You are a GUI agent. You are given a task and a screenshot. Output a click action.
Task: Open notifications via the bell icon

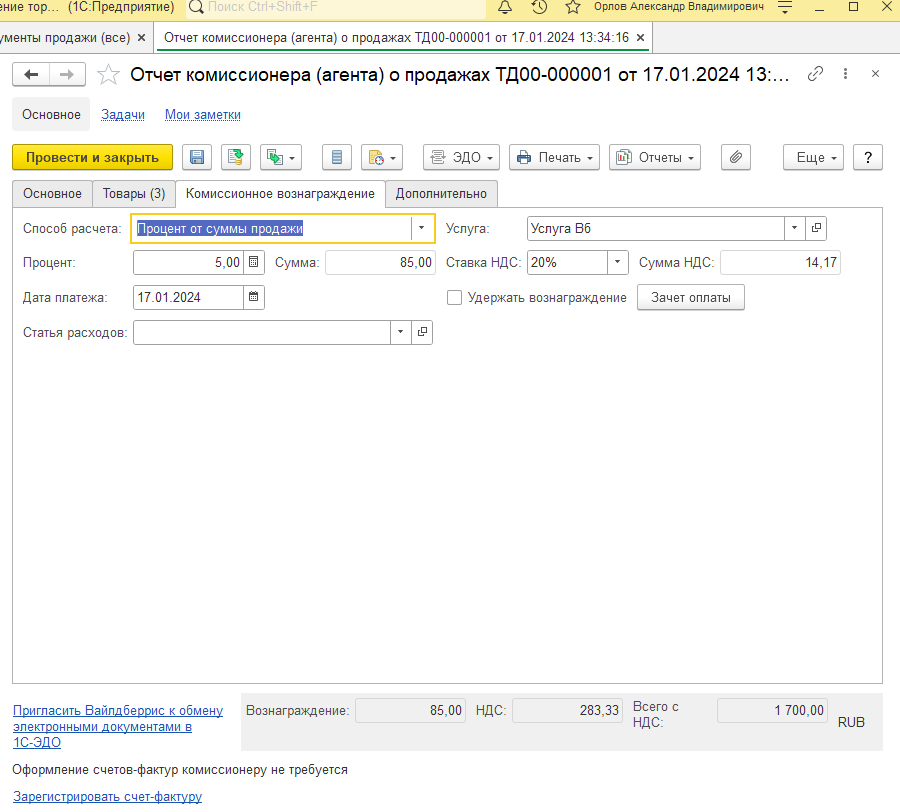[x=505, y=7]
